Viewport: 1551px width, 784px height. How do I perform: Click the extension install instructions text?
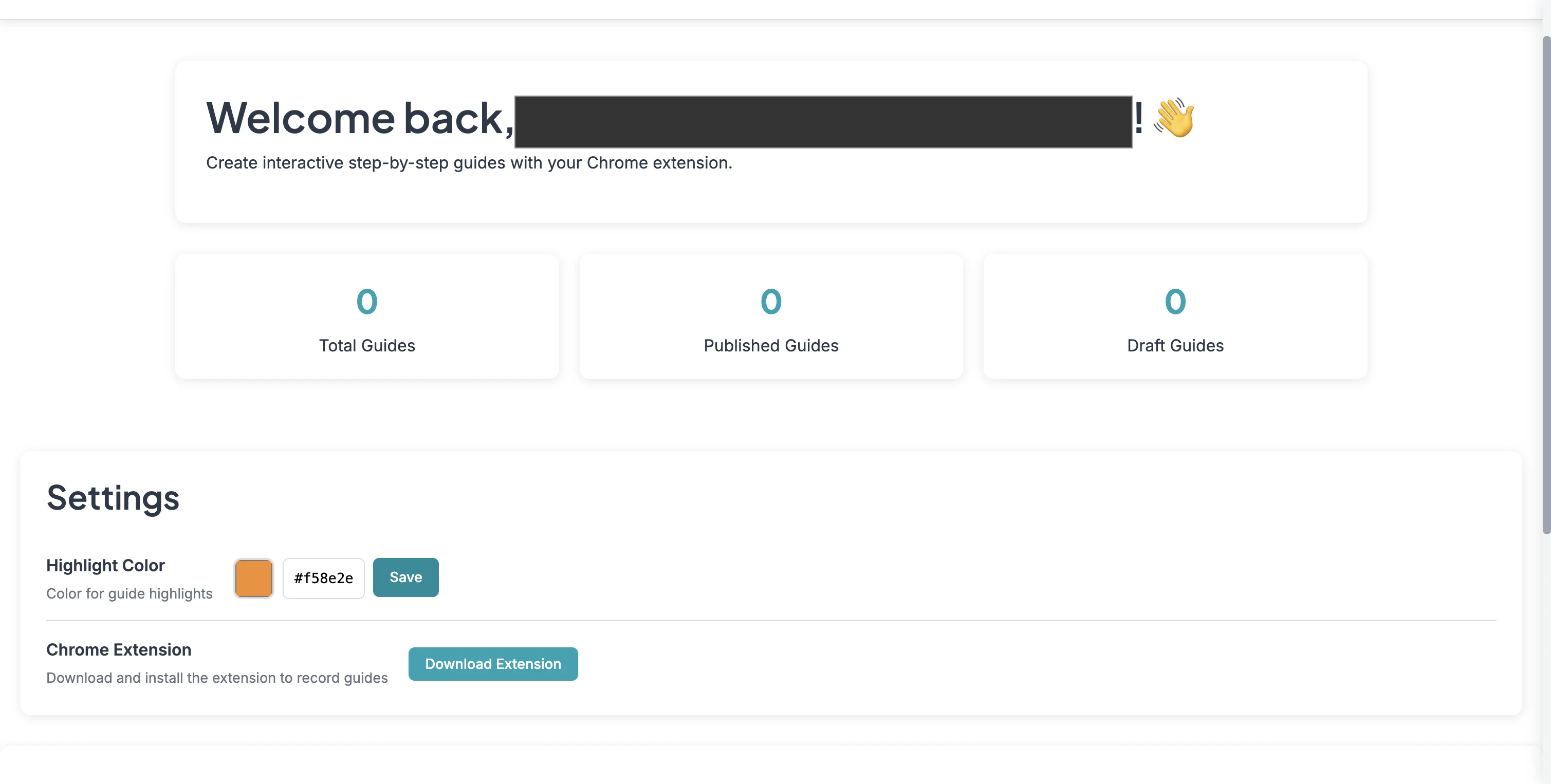(x=216, y=678)
